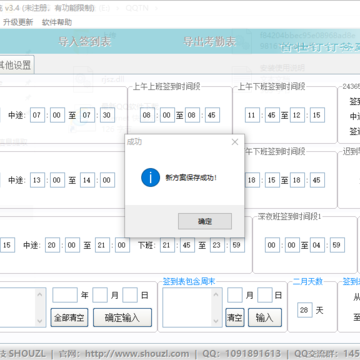This screenshot has height=360, width=360.
Task: Click the 下午下班 start minute field 15
Action: tap(272, 180)
